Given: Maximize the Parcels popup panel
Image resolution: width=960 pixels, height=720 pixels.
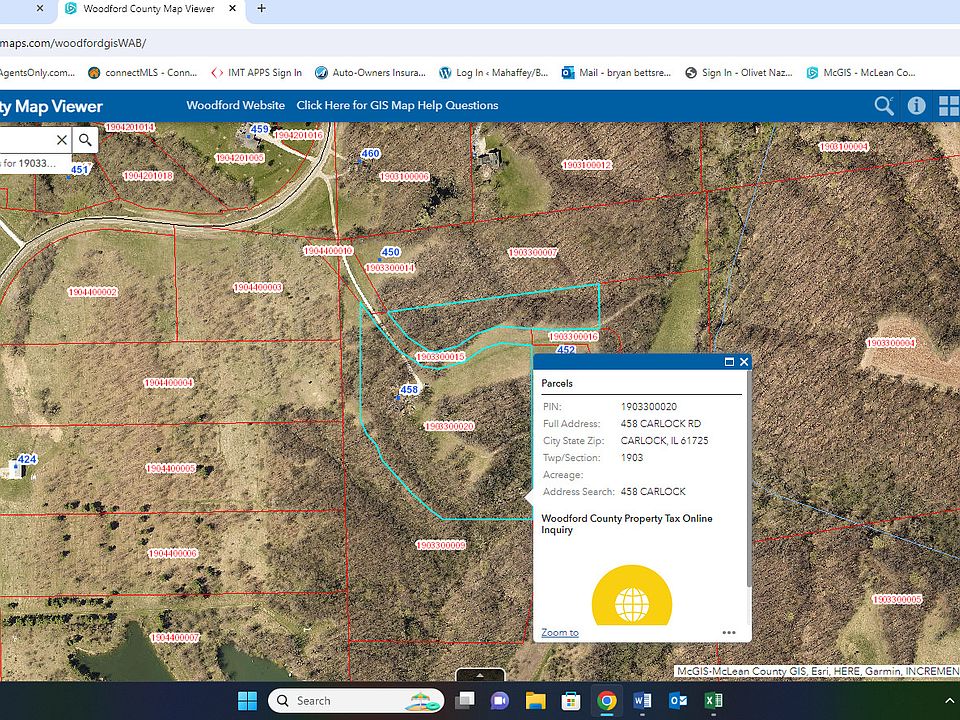Looking at the screenshot, I should 729,362.
